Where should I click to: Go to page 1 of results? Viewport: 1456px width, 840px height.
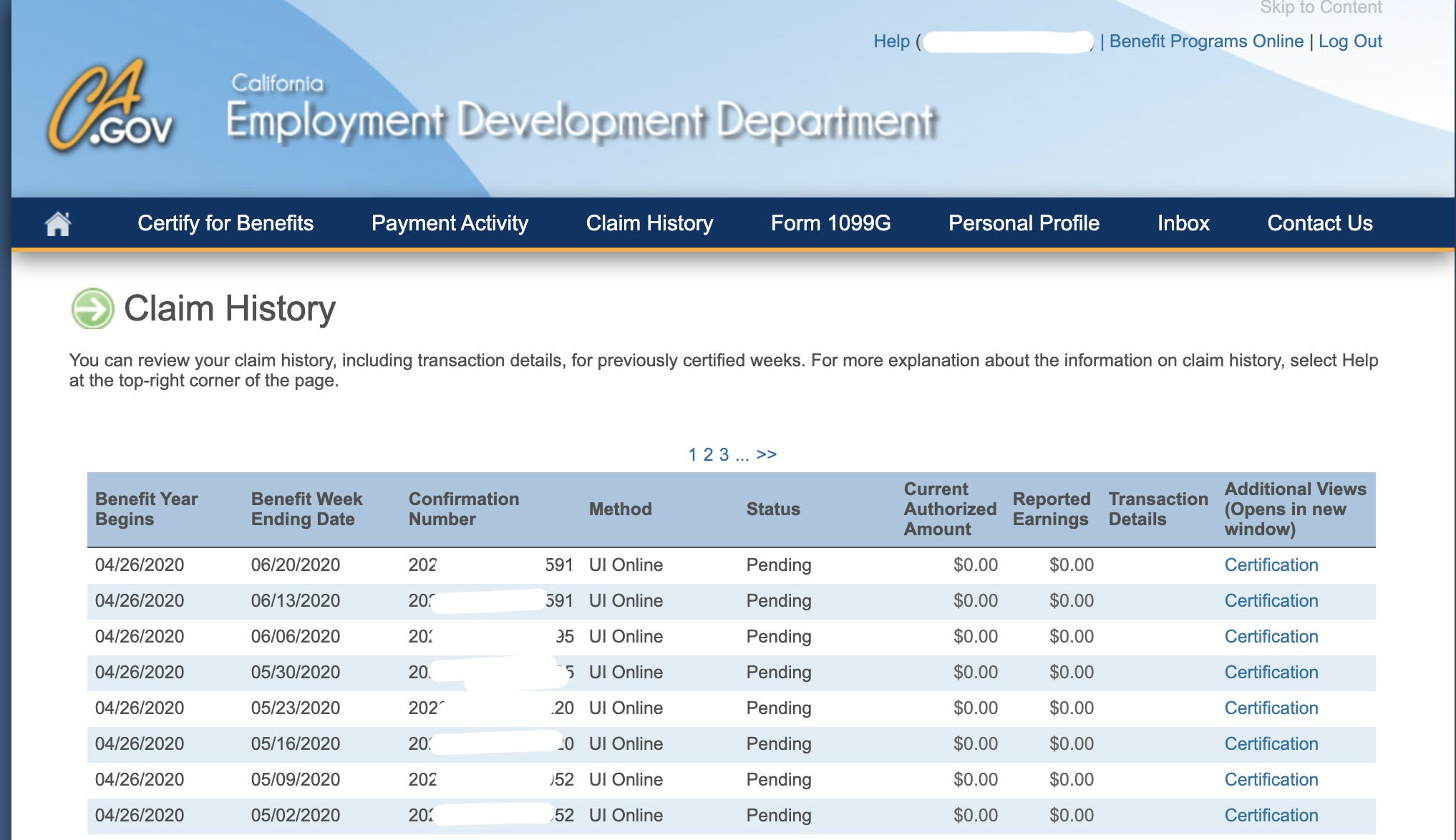coord(692,454)
